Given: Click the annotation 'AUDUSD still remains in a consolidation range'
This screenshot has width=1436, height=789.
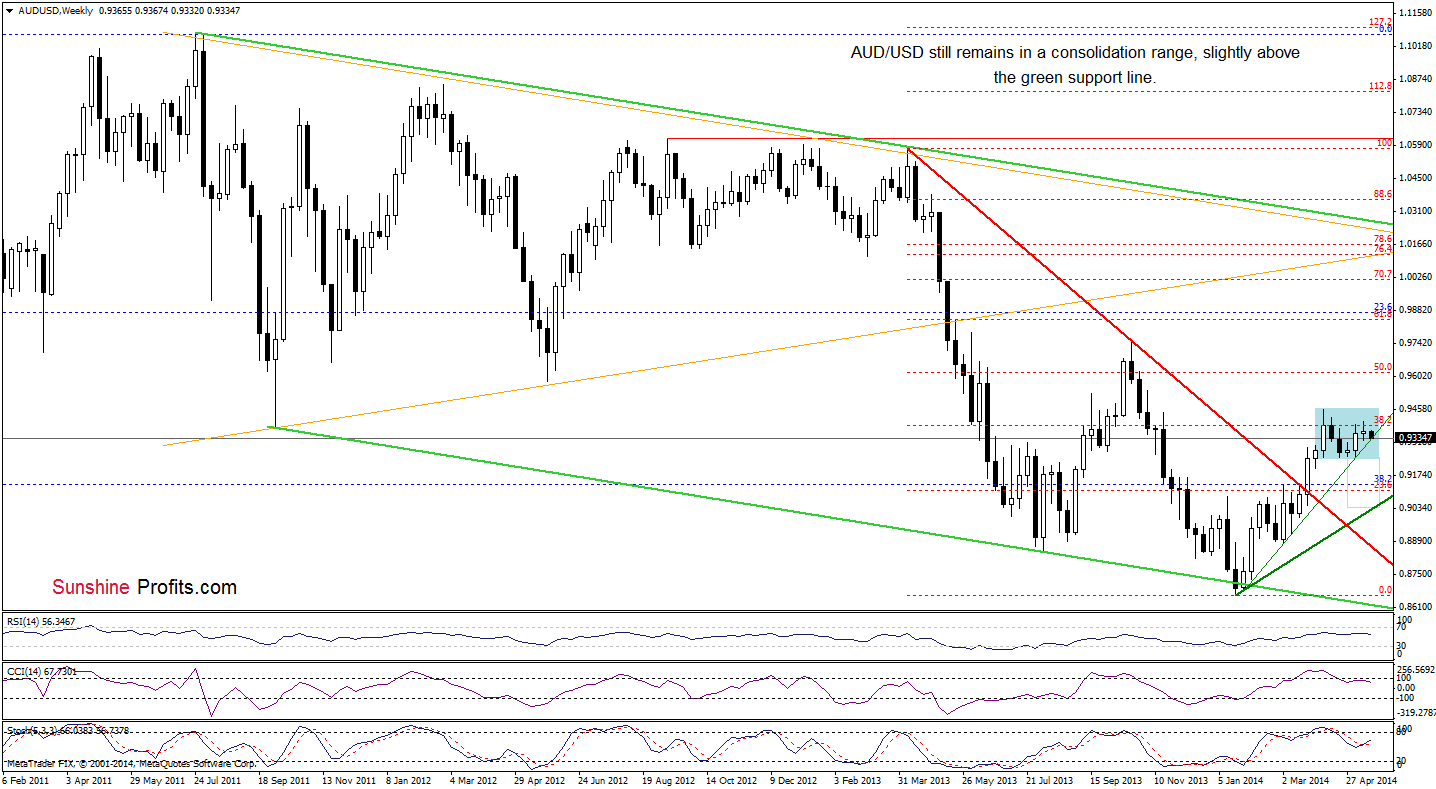Looking at the screenshot, I should click(1075, 52).
